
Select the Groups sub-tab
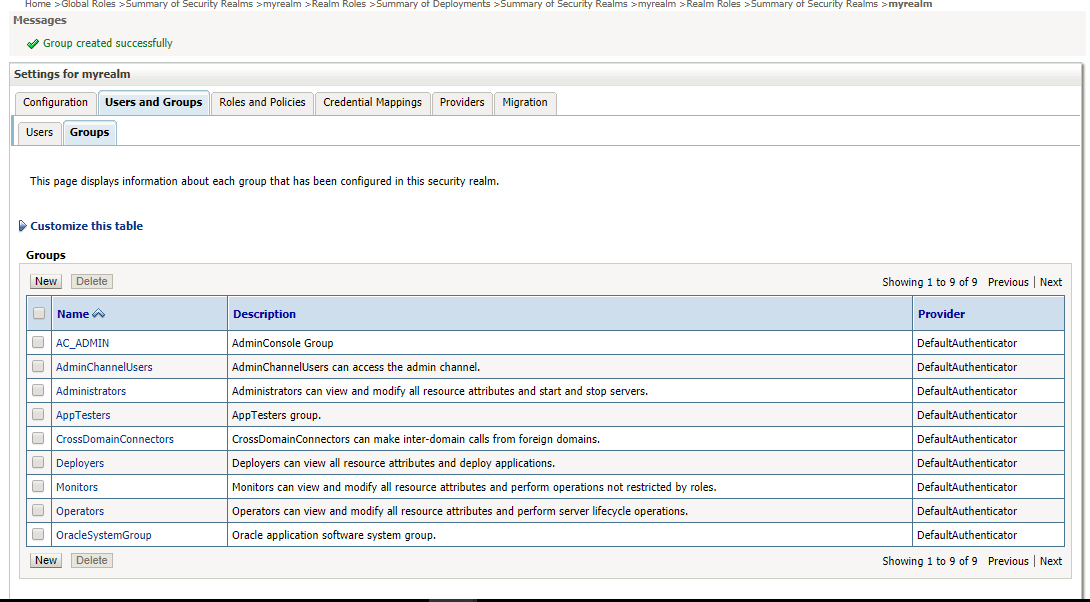pos(90,132)
